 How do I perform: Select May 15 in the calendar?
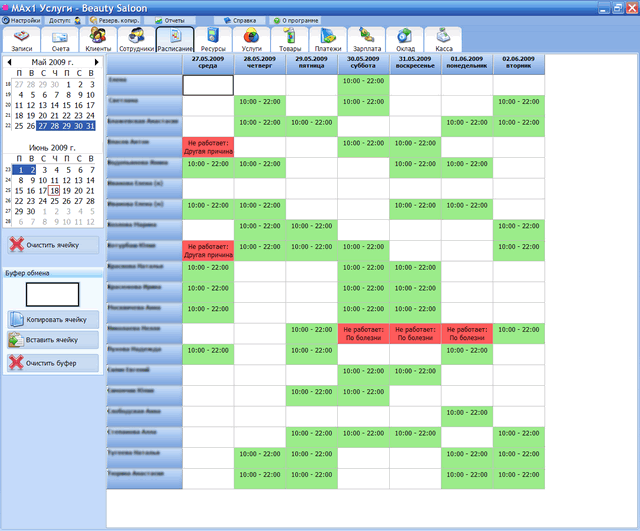pyautogui.click(x=66, y=105)
